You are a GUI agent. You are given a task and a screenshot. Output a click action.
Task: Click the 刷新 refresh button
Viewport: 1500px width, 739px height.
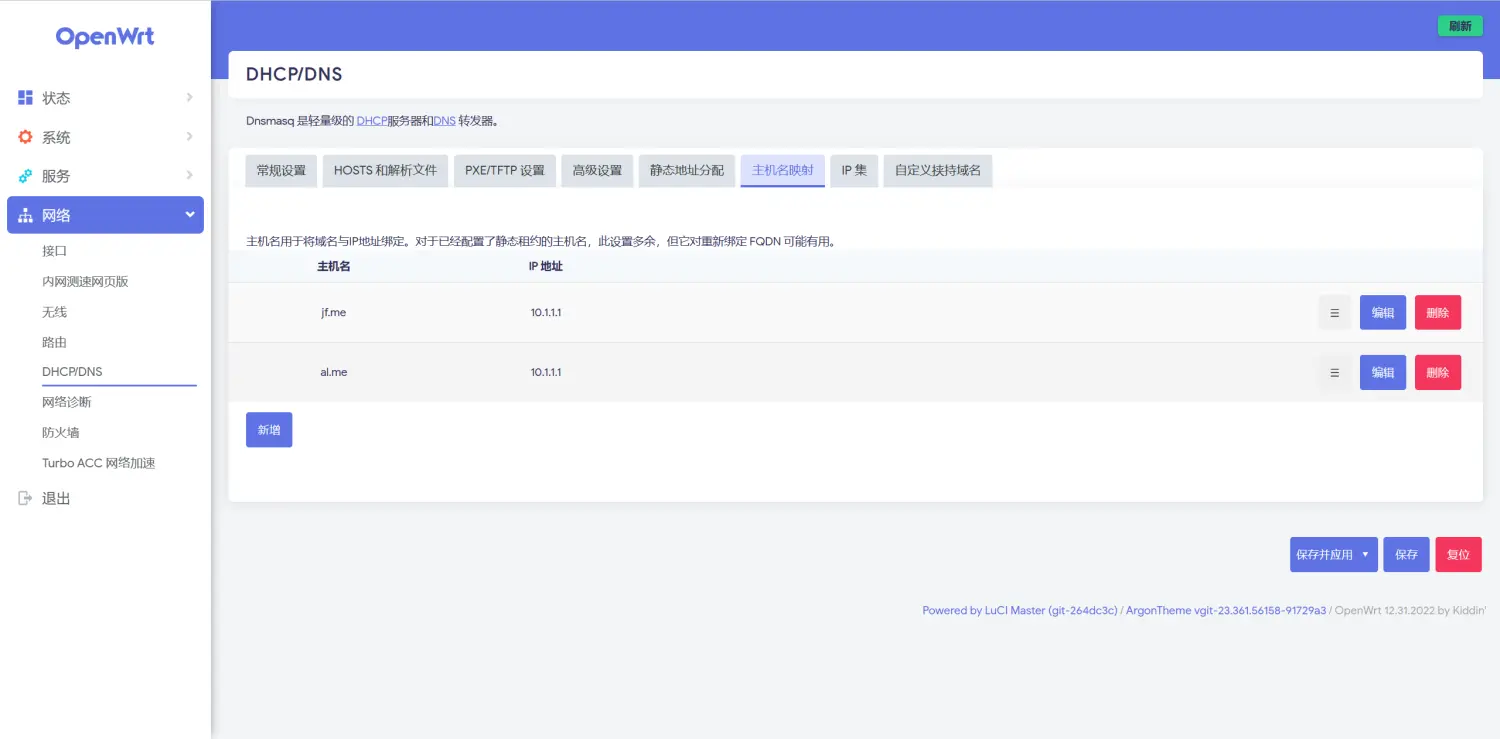point(1459,25)
